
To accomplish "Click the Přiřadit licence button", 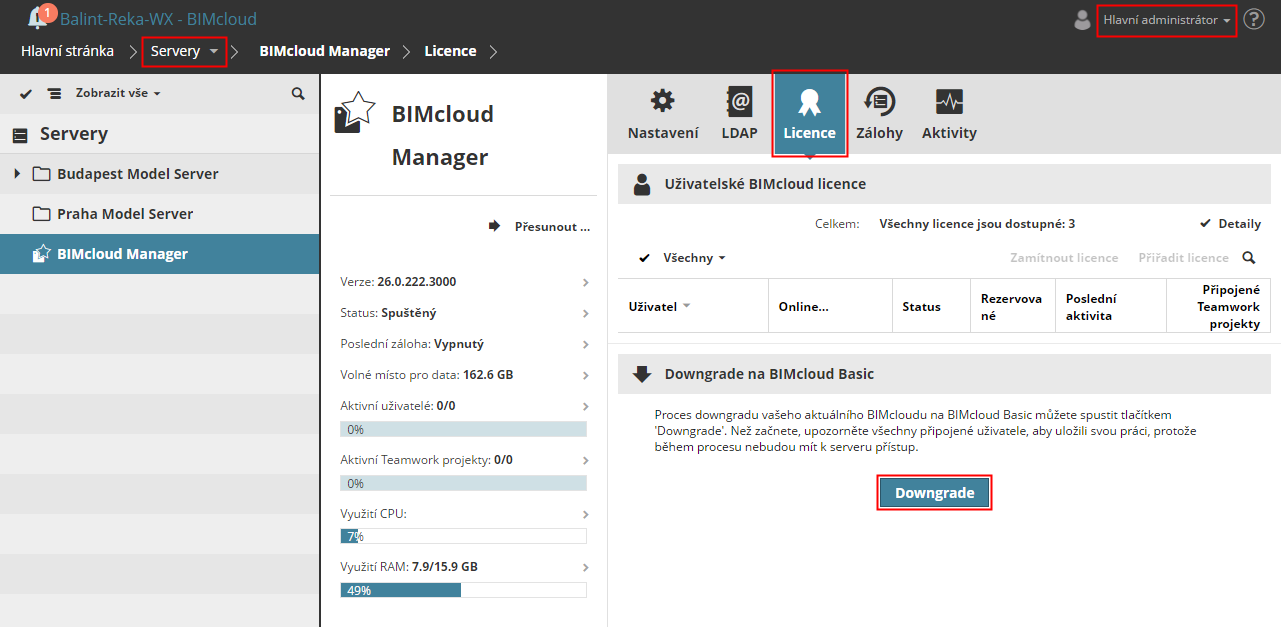I will pos(1183,258).
